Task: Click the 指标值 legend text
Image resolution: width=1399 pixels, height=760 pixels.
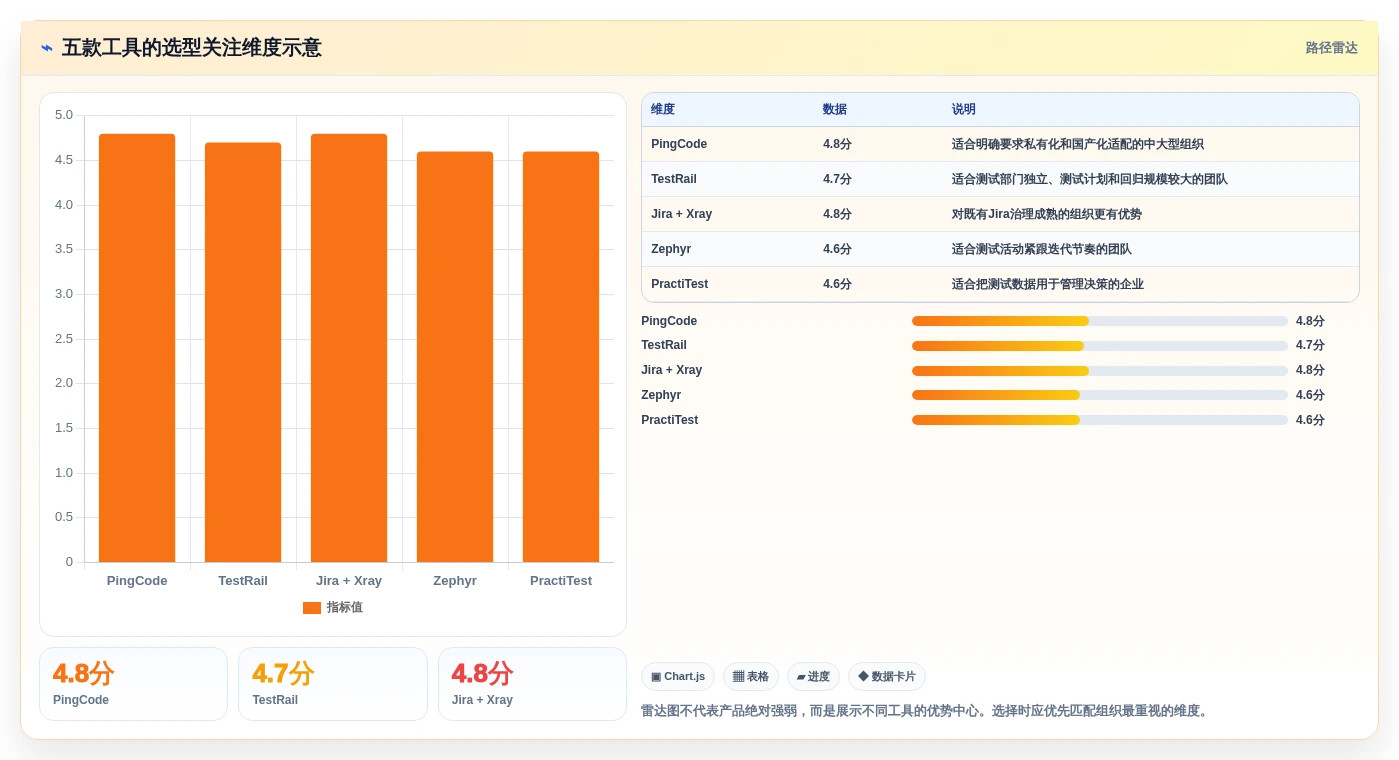Action: tap(345, 608)
